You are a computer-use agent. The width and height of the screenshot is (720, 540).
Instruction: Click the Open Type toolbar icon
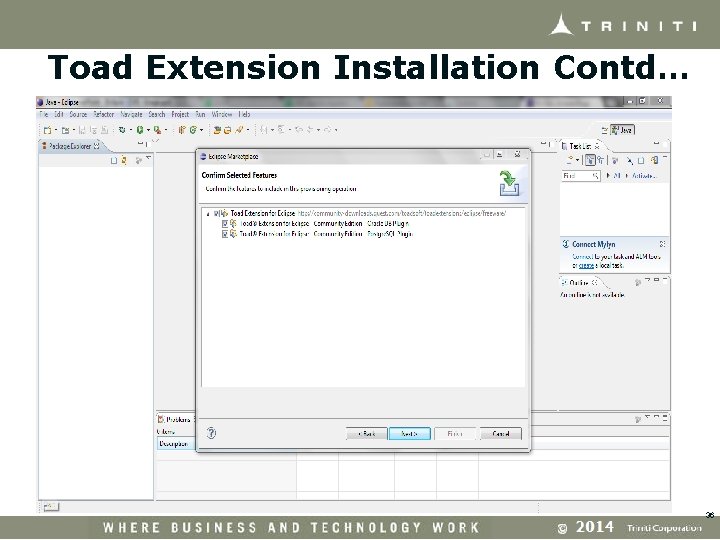point(217,130)
